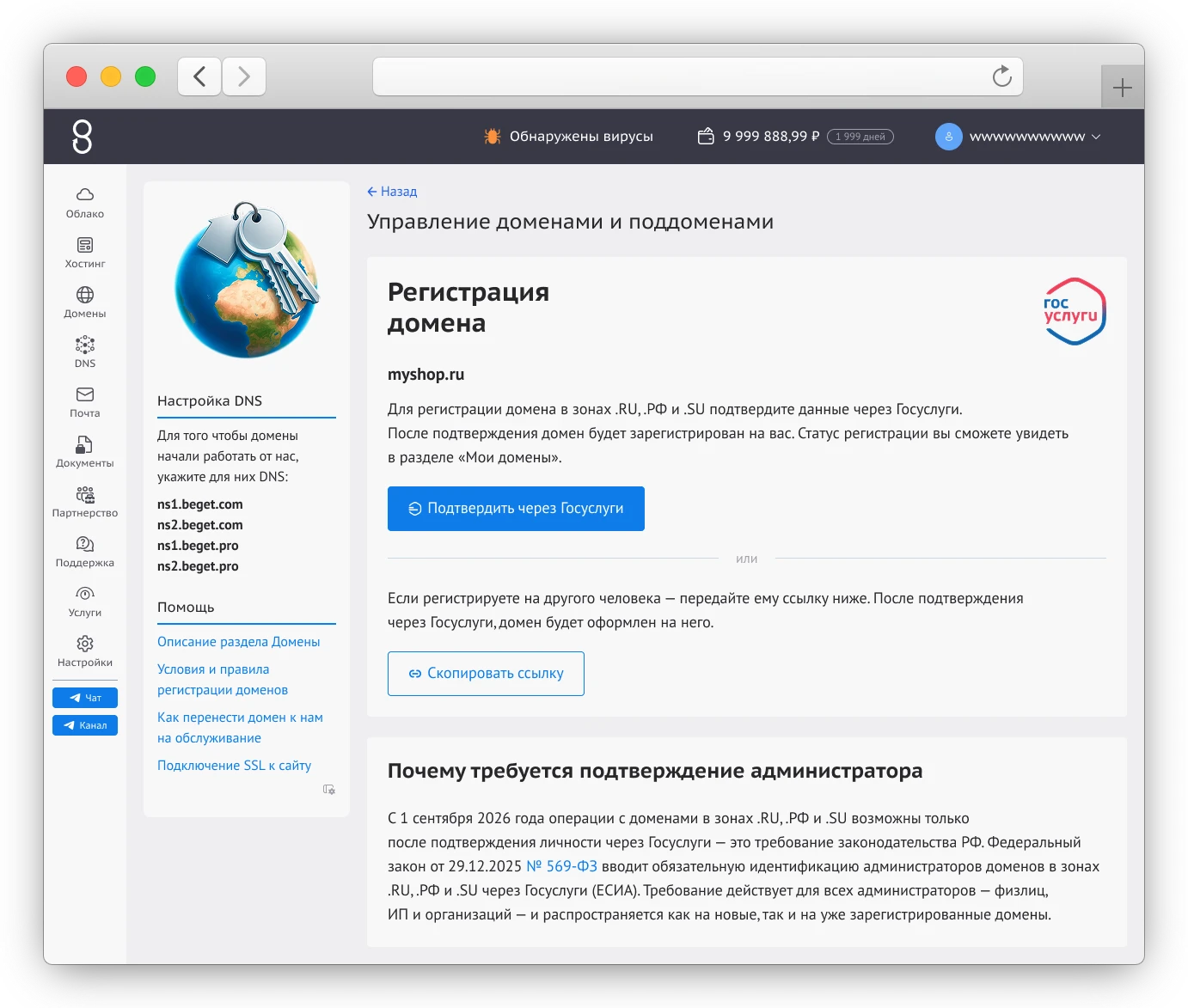Open Подключение SSL к сайту link
The height and width of the screenshot is (1008, 1188).
234,766
